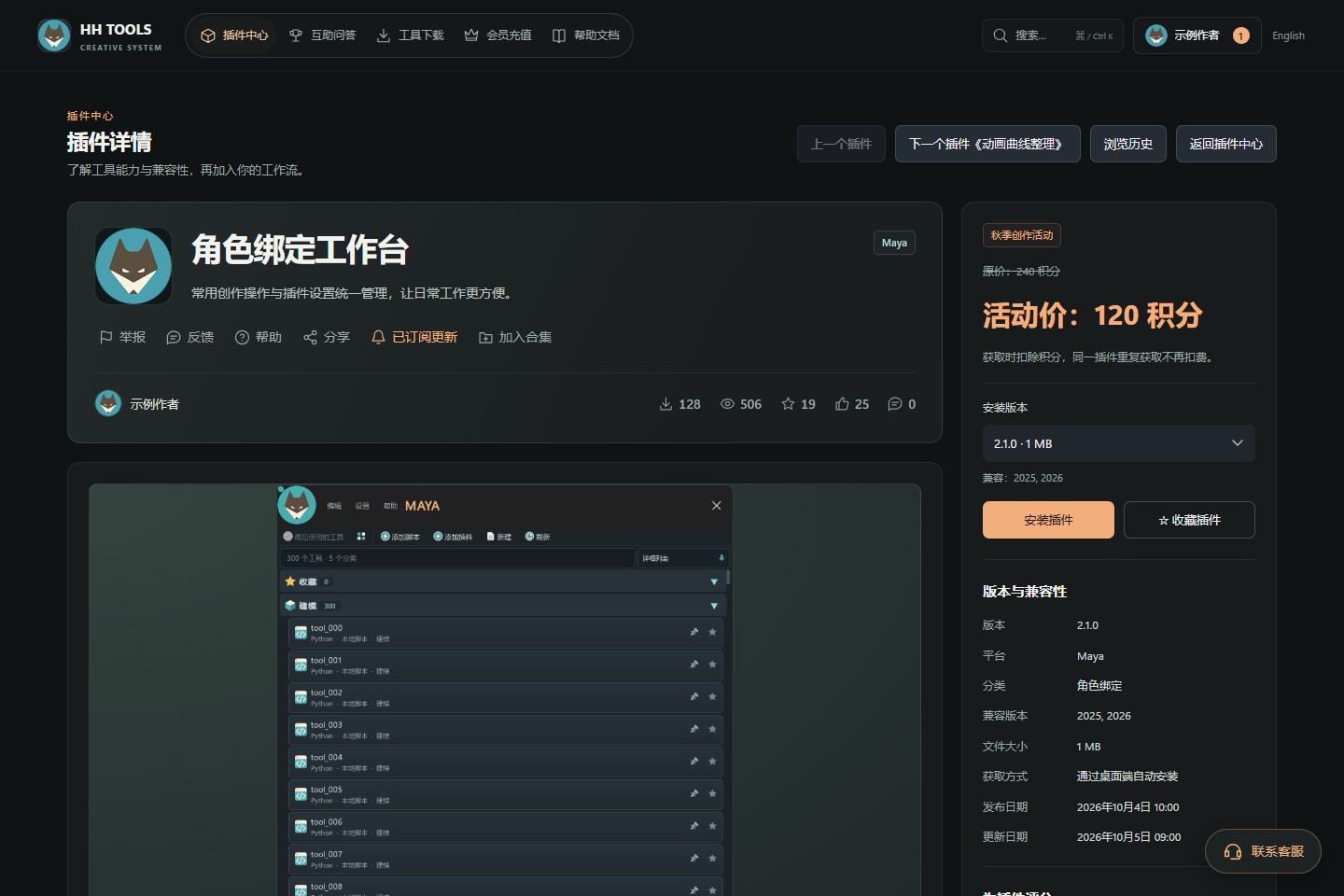The width and height of the screenshot is (1344, 896).
Task: Open 反馈 feedback via the chat icon
Action: click(190, 337)
